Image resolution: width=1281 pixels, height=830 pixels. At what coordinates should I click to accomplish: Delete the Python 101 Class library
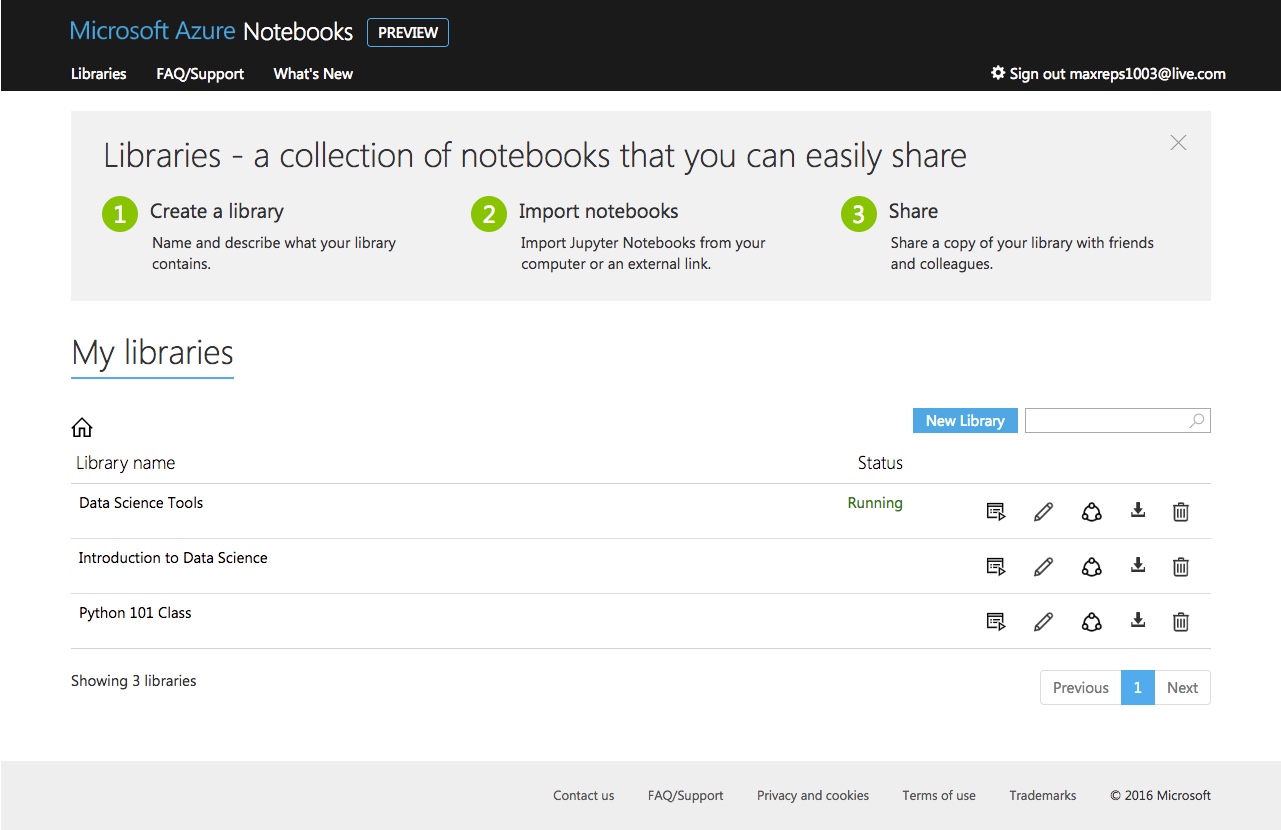pyautogui.click(x=1181, y=622)
